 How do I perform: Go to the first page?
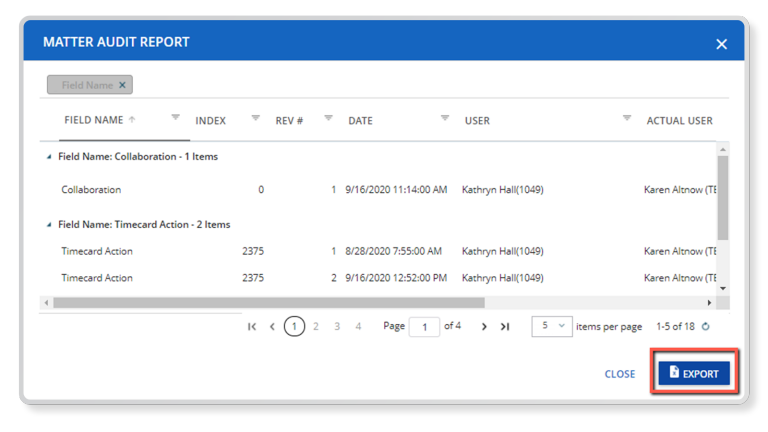pos(252,326)
